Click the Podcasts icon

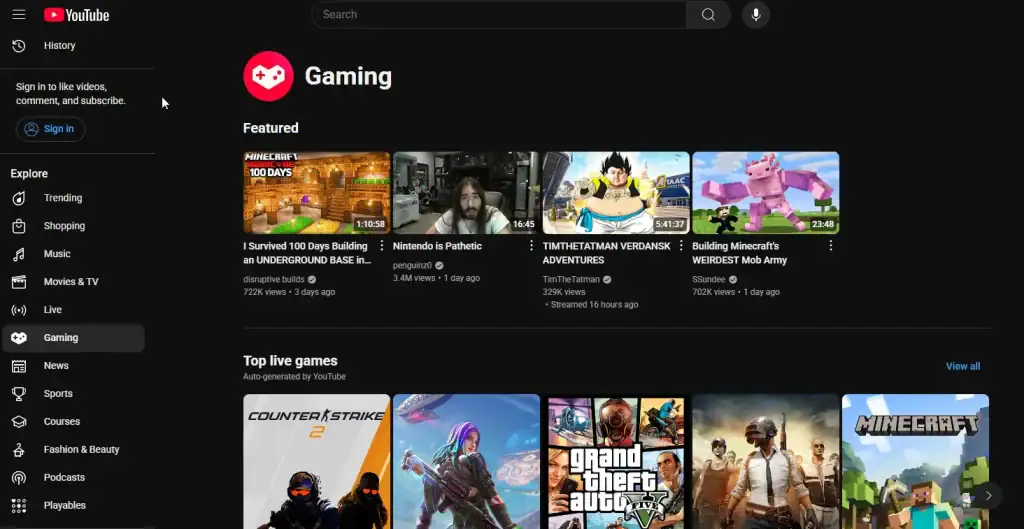coord(19,477)
